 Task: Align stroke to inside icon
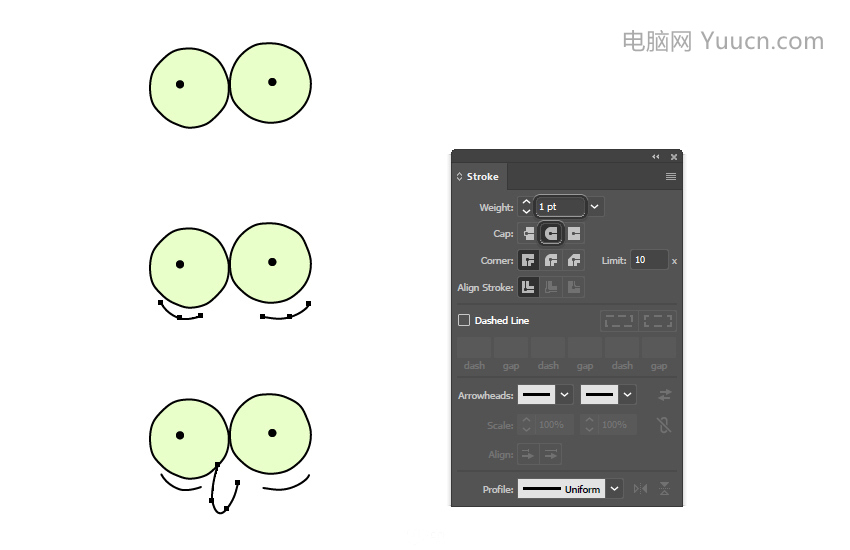(551, 287)
